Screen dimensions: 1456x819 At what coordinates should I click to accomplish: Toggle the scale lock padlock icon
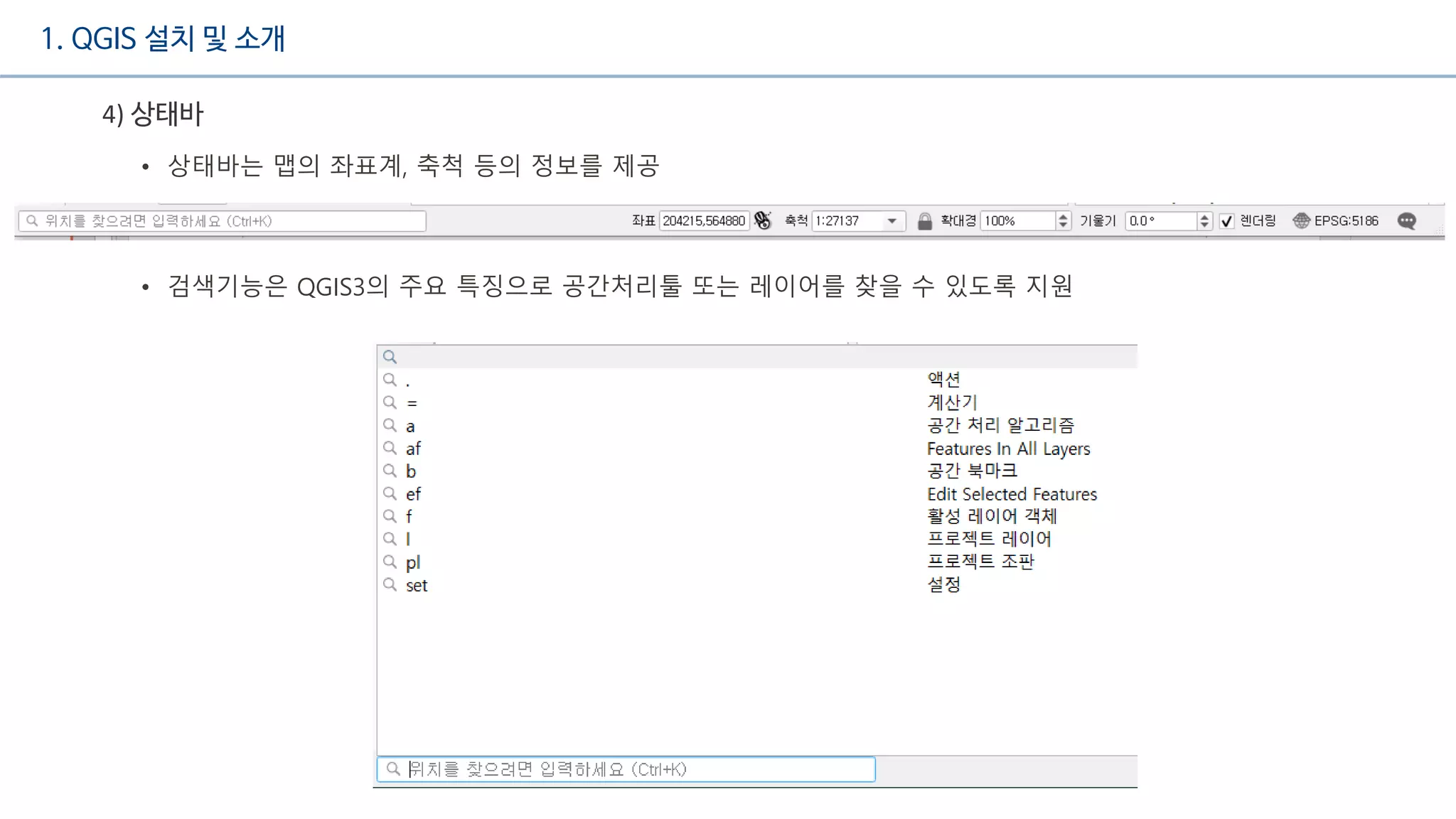pos(924,221)
